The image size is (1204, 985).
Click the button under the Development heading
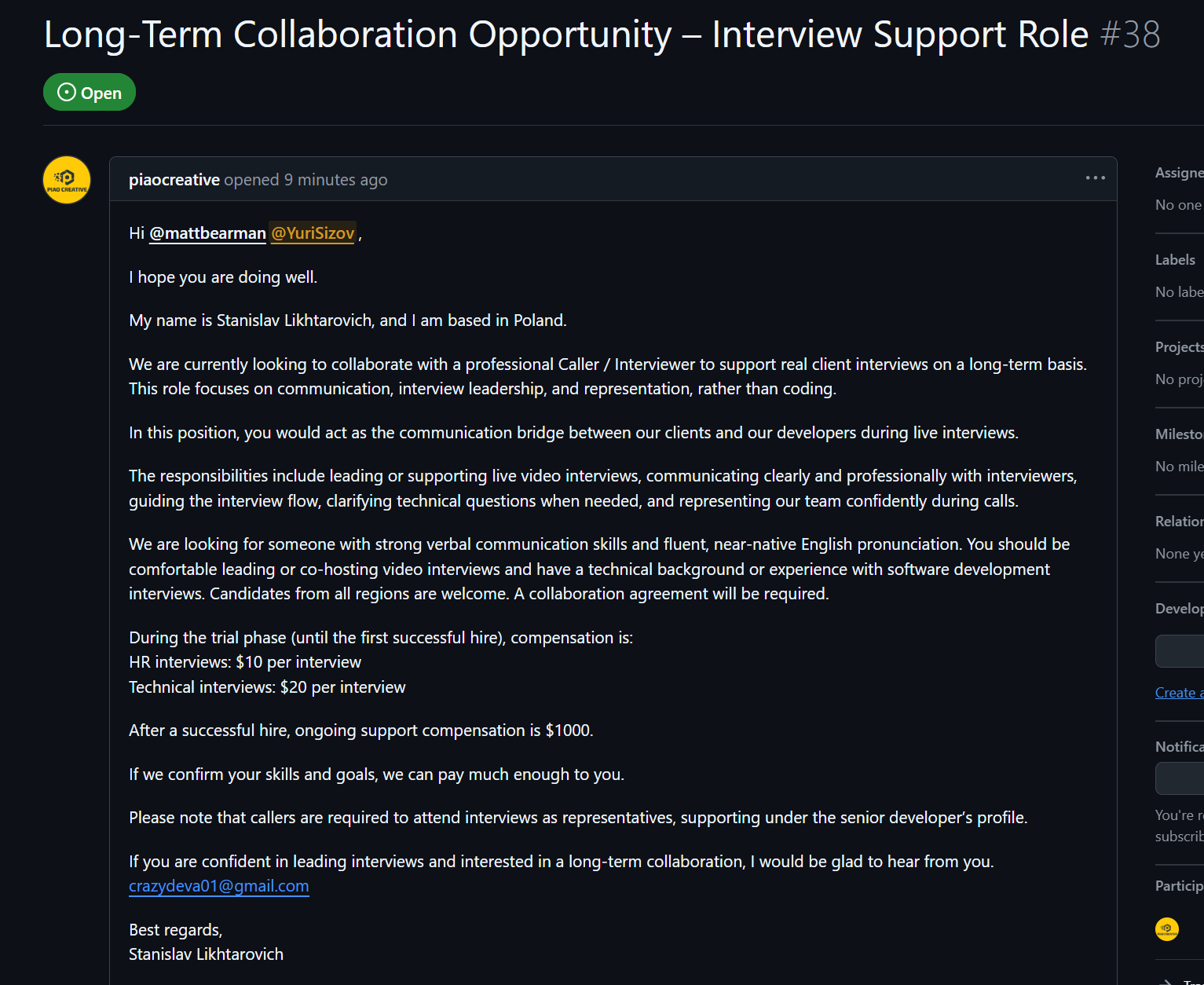(x=1180, y=651)
